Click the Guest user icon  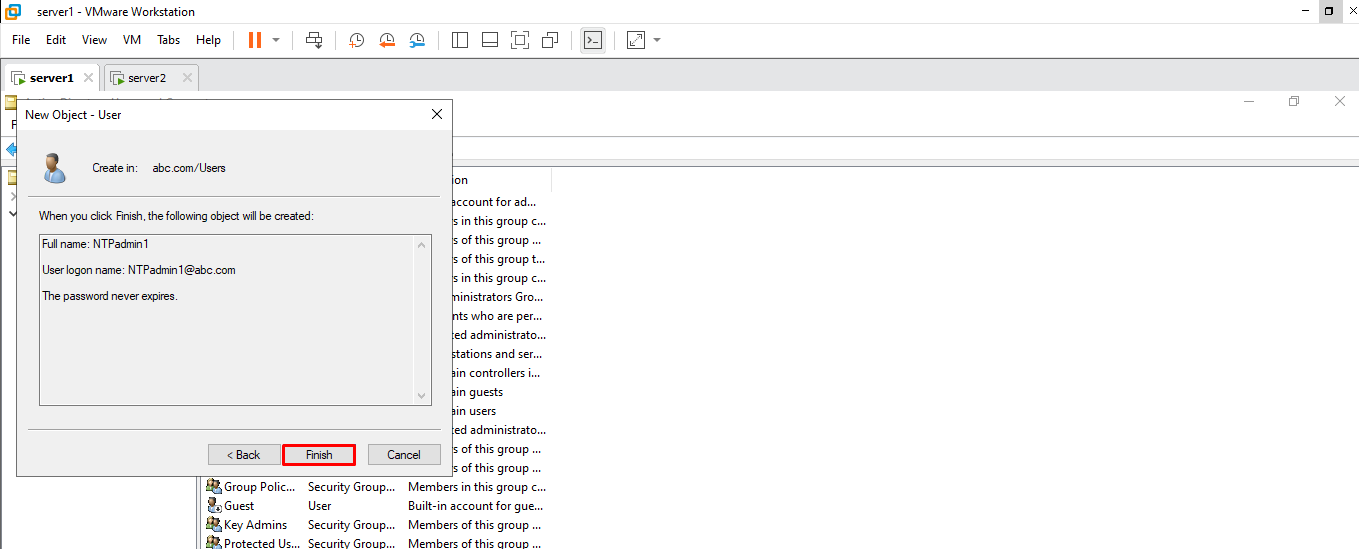pos(213,506)
